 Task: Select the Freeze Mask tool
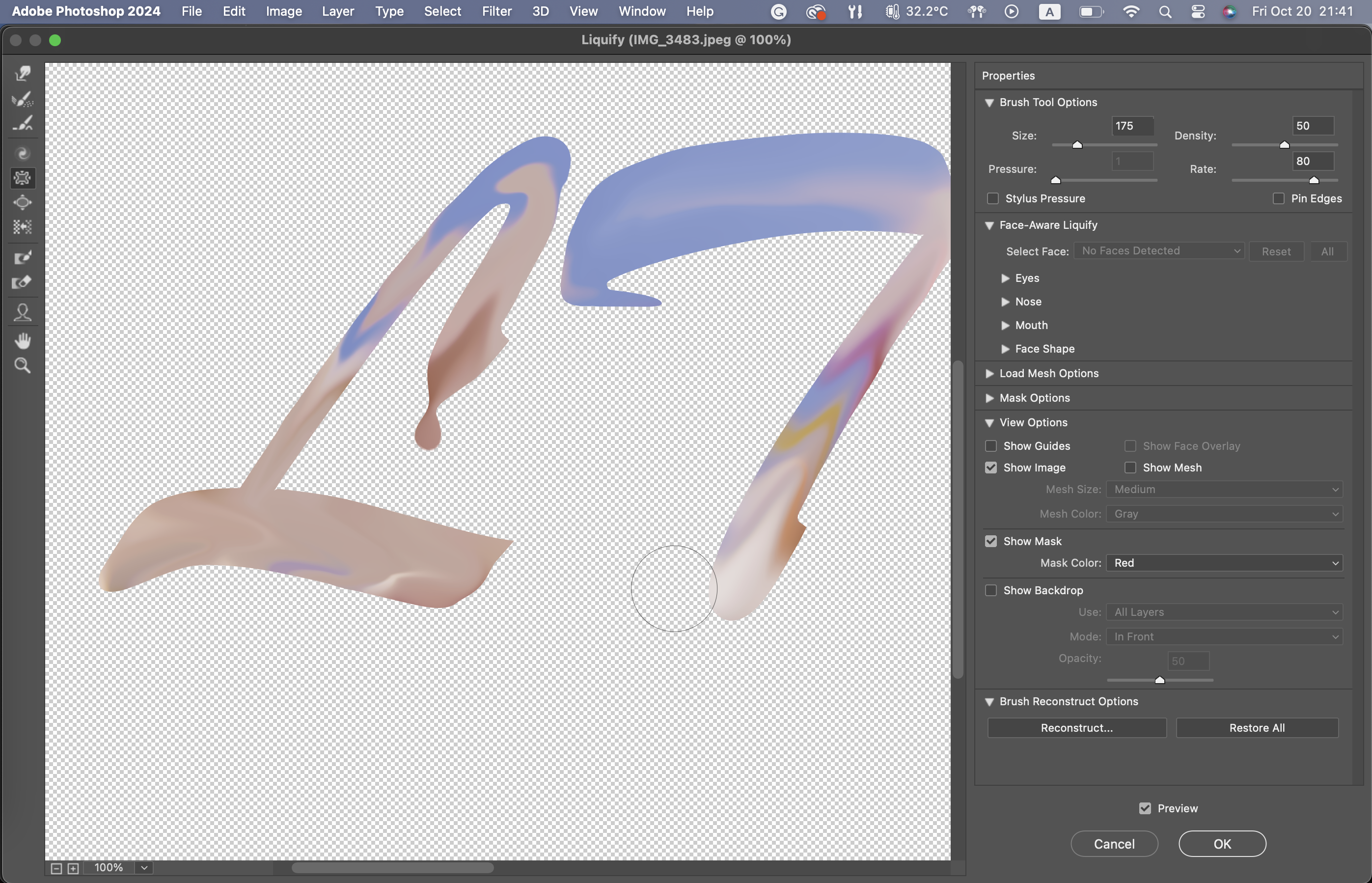click(23, 257)
